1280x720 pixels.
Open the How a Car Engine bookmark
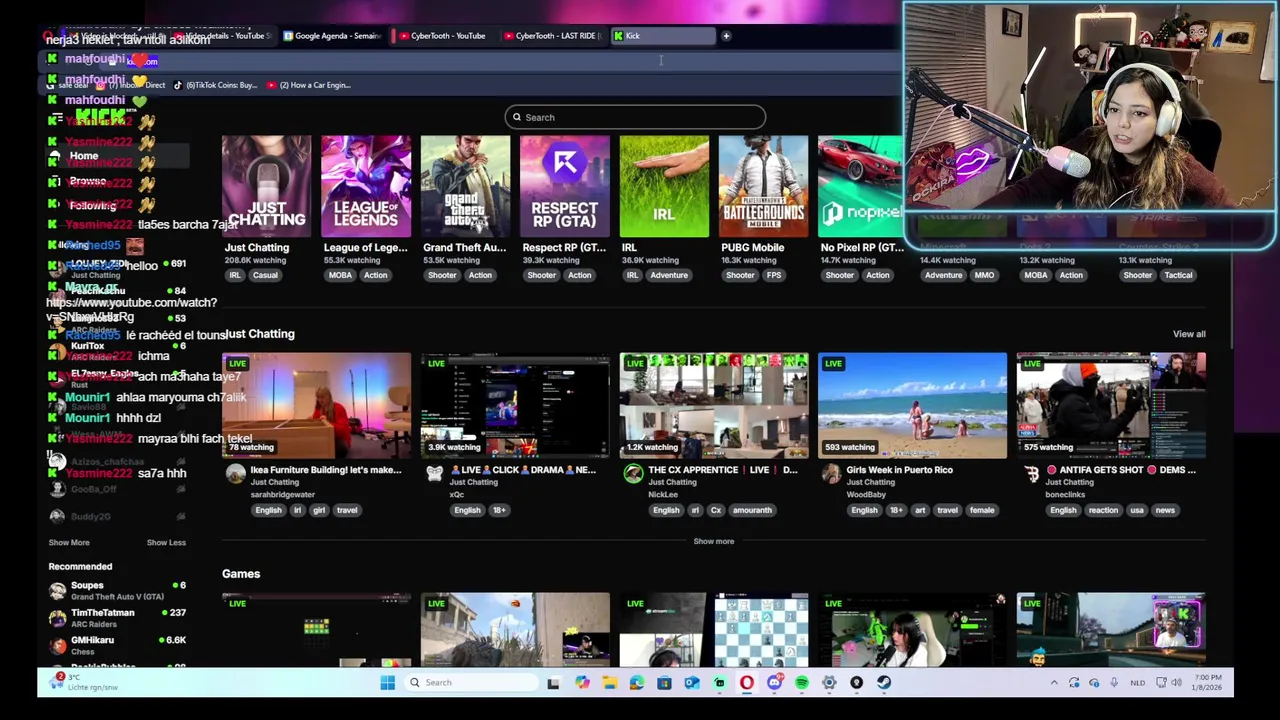point(308,85)
